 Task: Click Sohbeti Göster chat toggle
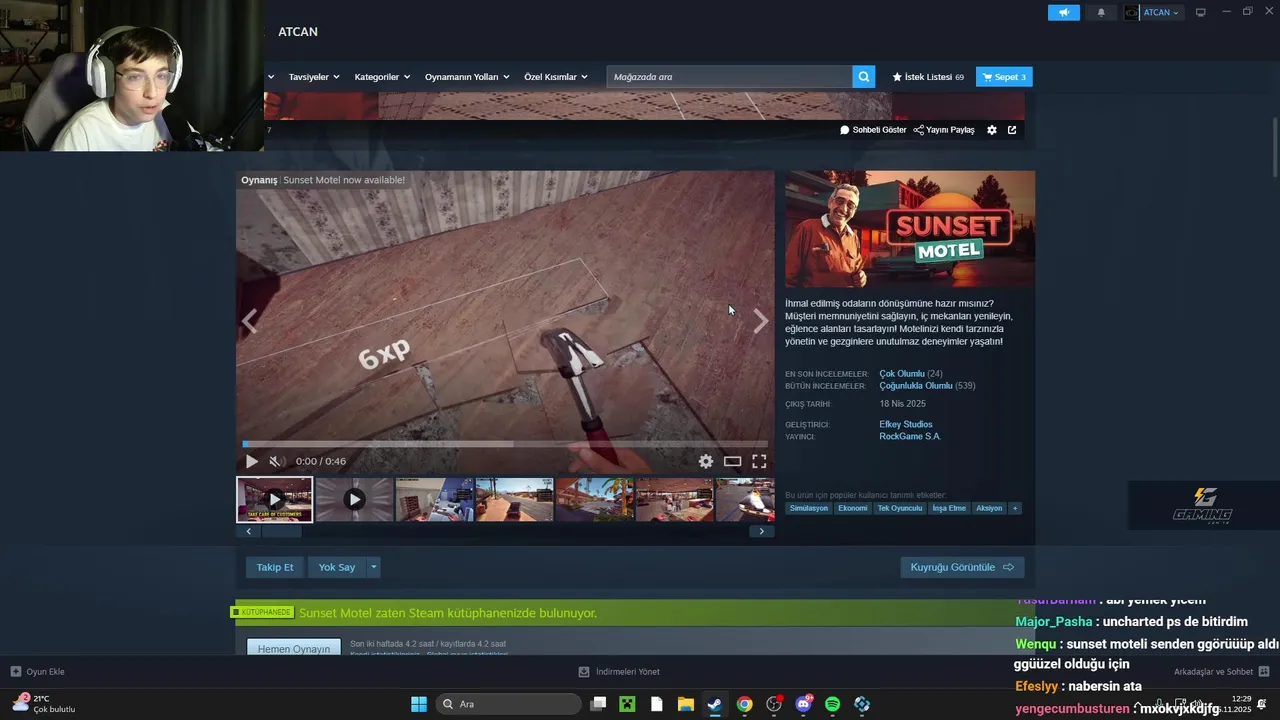[x=873, y=130]
